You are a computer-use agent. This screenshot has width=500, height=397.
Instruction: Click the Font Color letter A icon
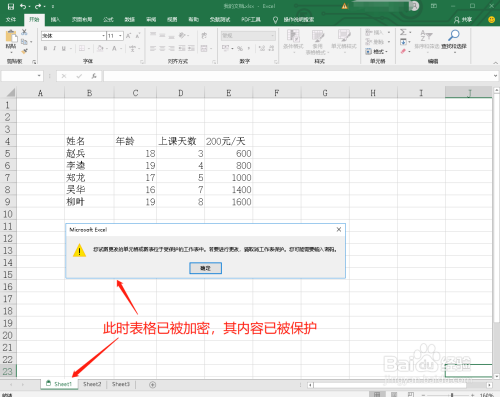(x=114, y=49)
